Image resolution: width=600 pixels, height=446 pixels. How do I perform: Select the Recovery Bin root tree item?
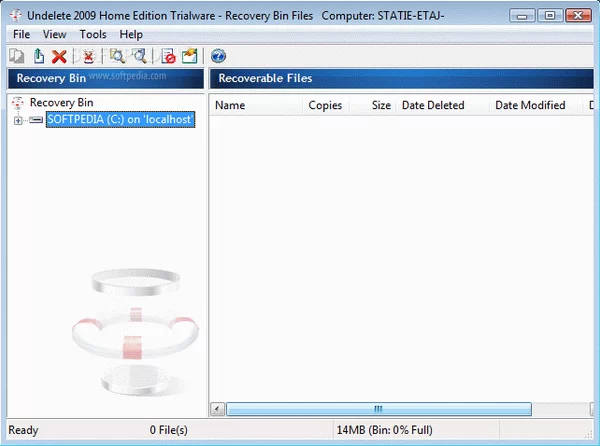62,103
